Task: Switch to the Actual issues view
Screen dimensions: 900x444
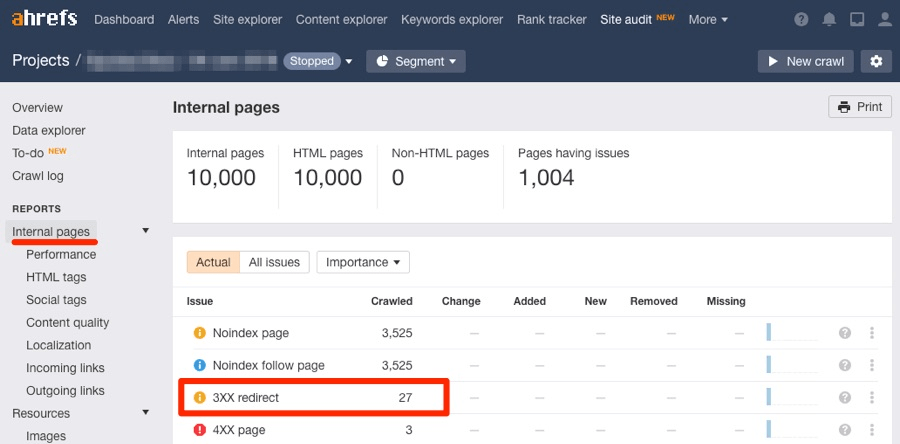Action: [213, 262]
